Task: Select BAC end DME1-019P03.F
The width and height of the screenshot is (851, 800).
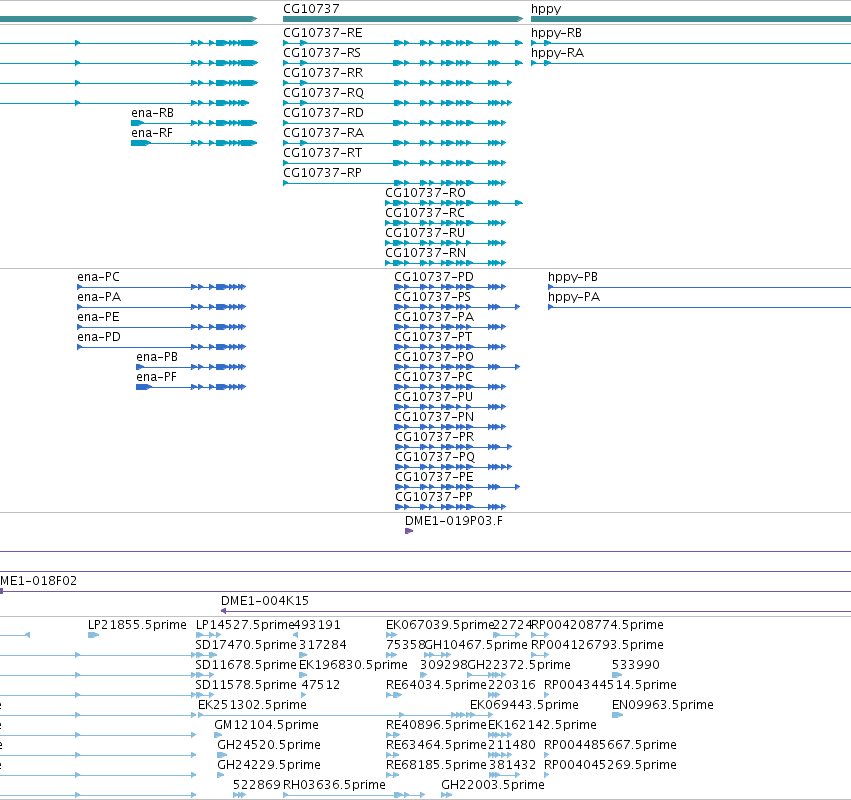Action: point(454,521)
